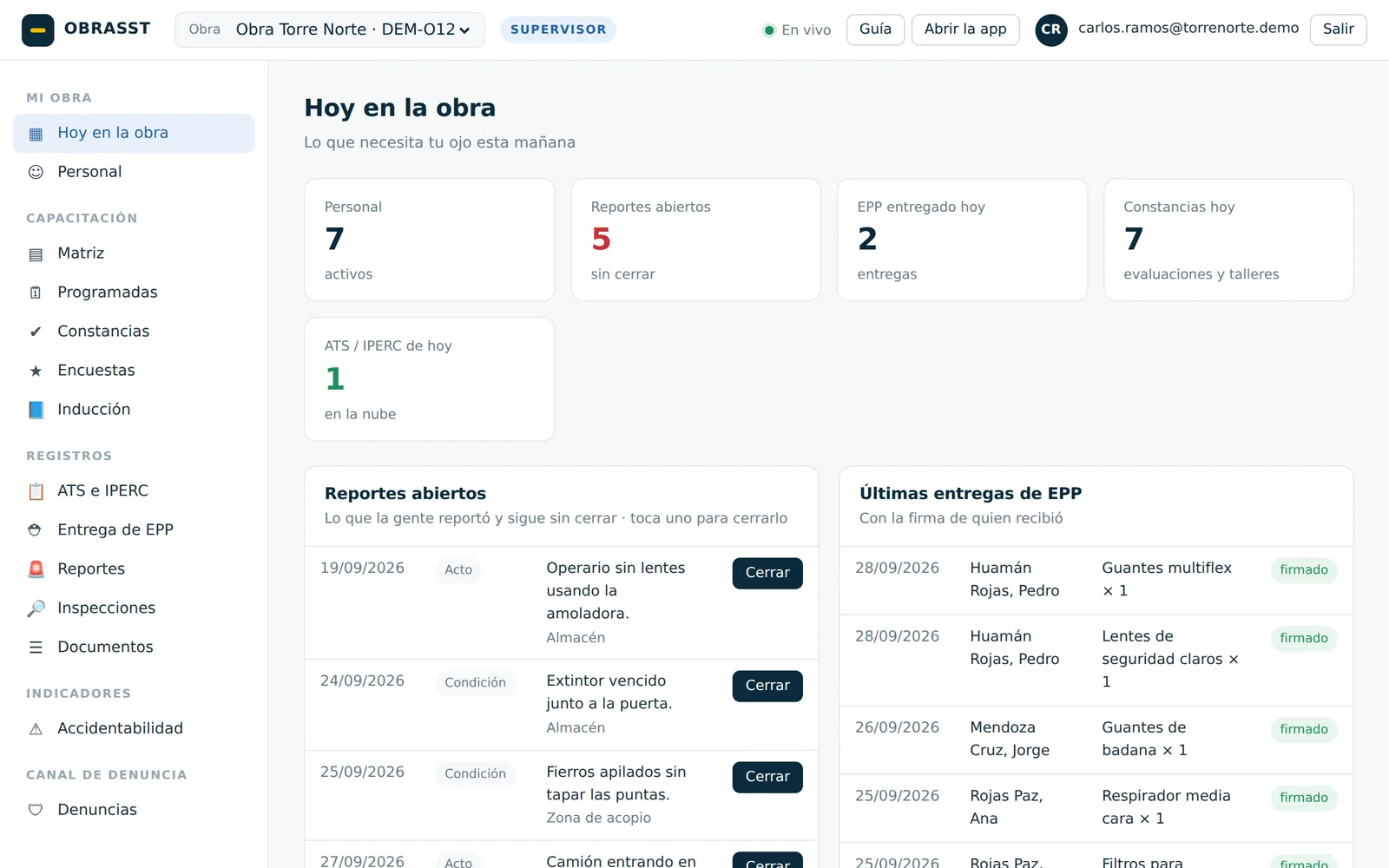The image size is (1389, 868).
Task: Select Inspecciones in the sidebar
Action: (134, 608)
